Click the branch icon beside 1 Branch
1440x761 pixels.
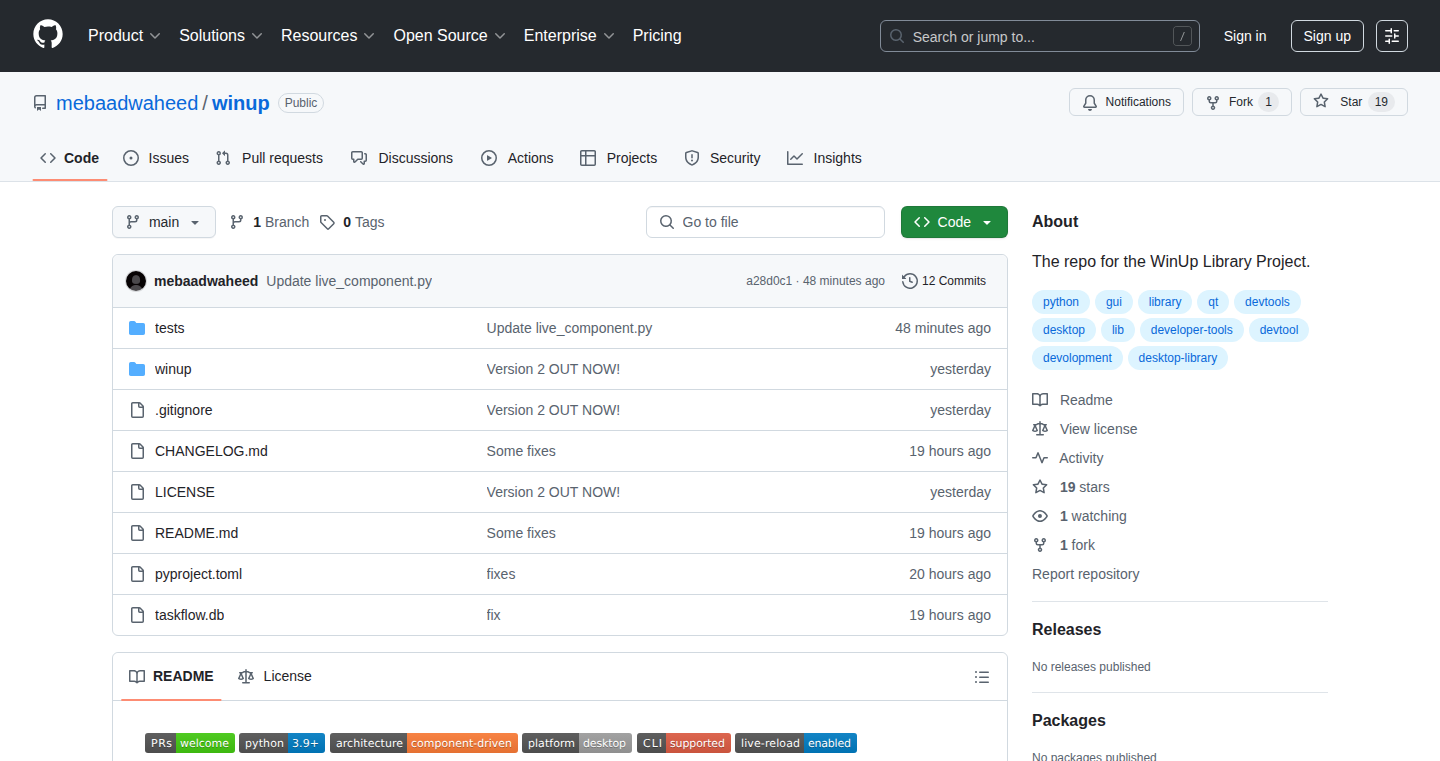237,222
